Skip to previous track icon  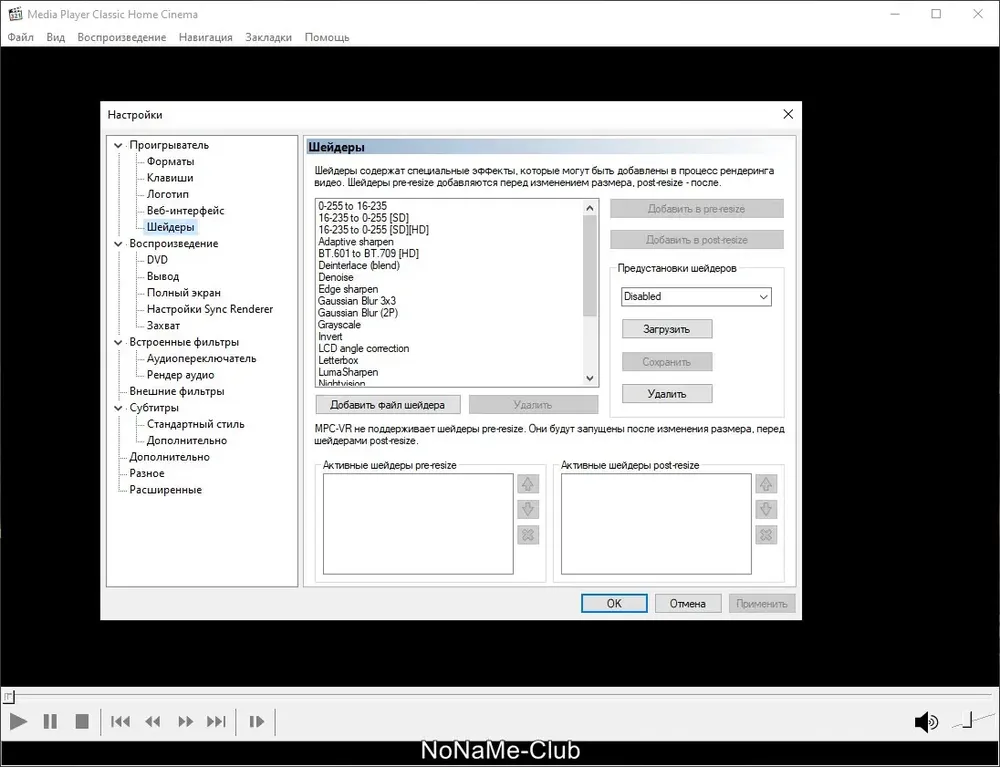121,722
